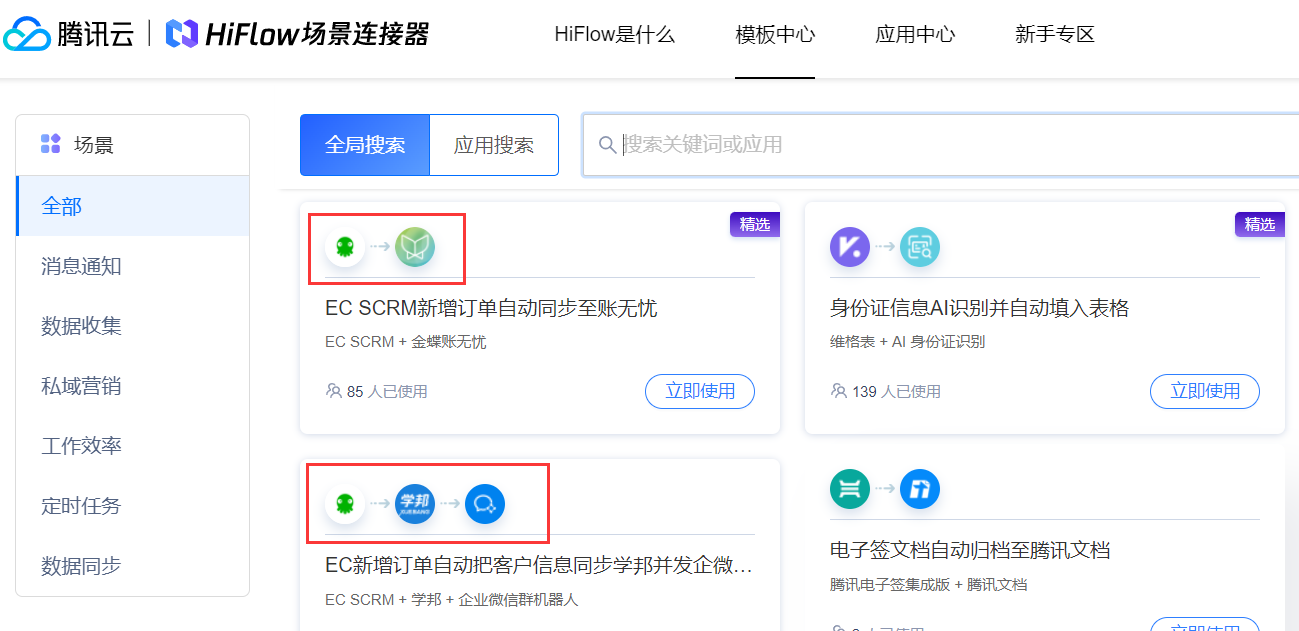Open the 应用中心 navigation tab

(x=915, y=35)
